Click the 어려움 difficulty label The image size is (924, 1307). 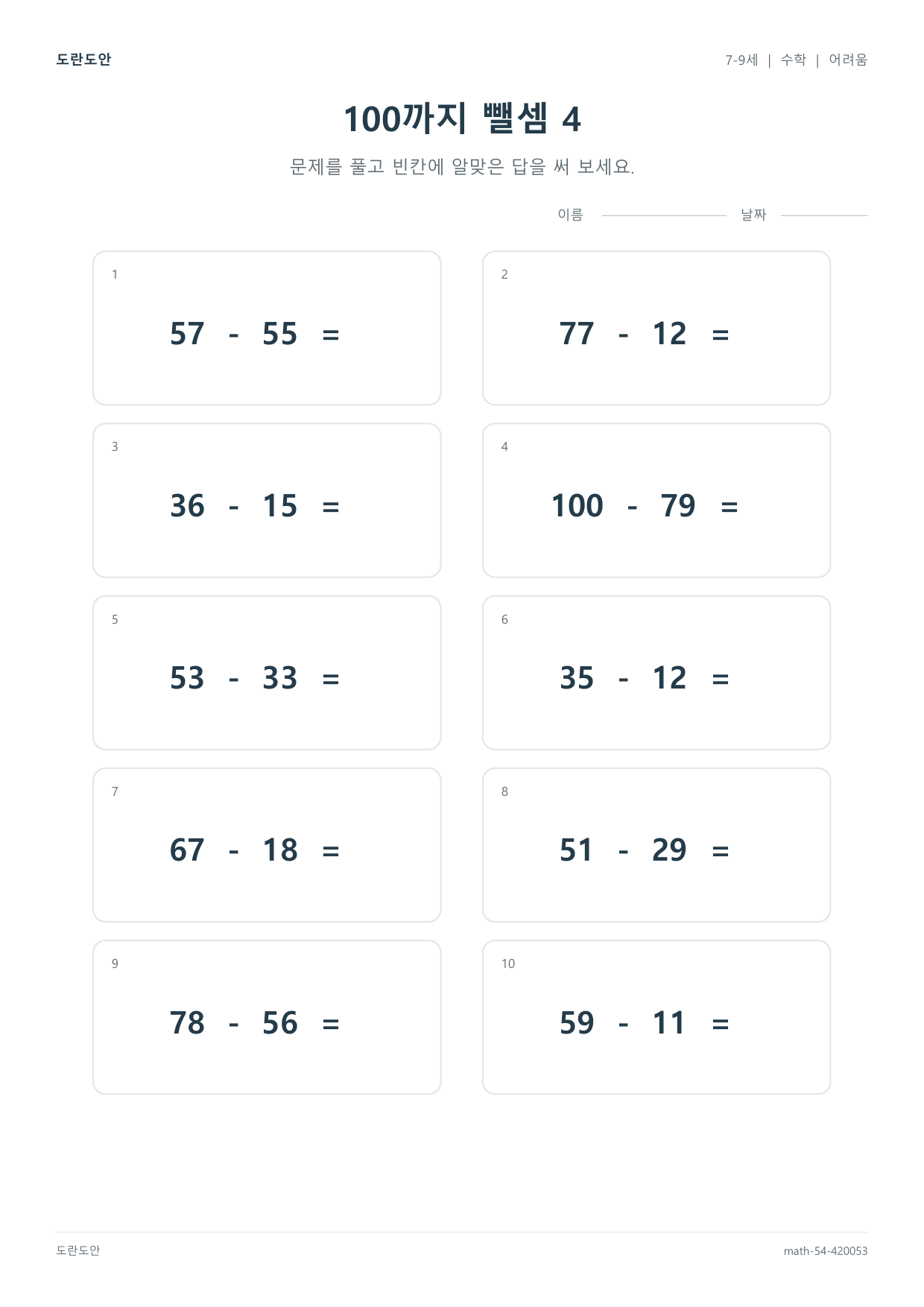pos(848,60)
